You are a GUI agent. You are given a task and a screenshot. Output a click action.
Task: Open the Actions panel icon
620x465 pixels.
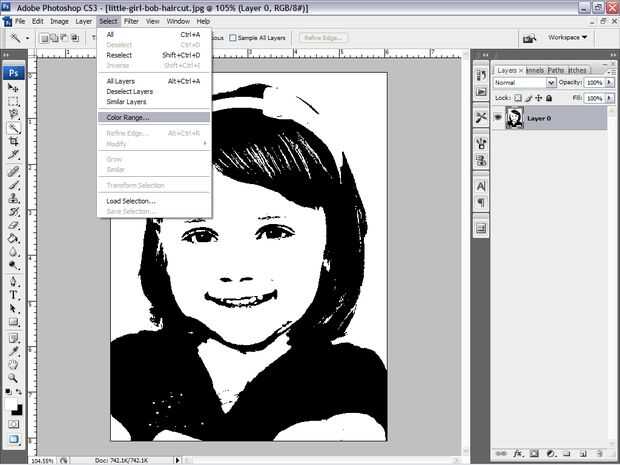481,92
